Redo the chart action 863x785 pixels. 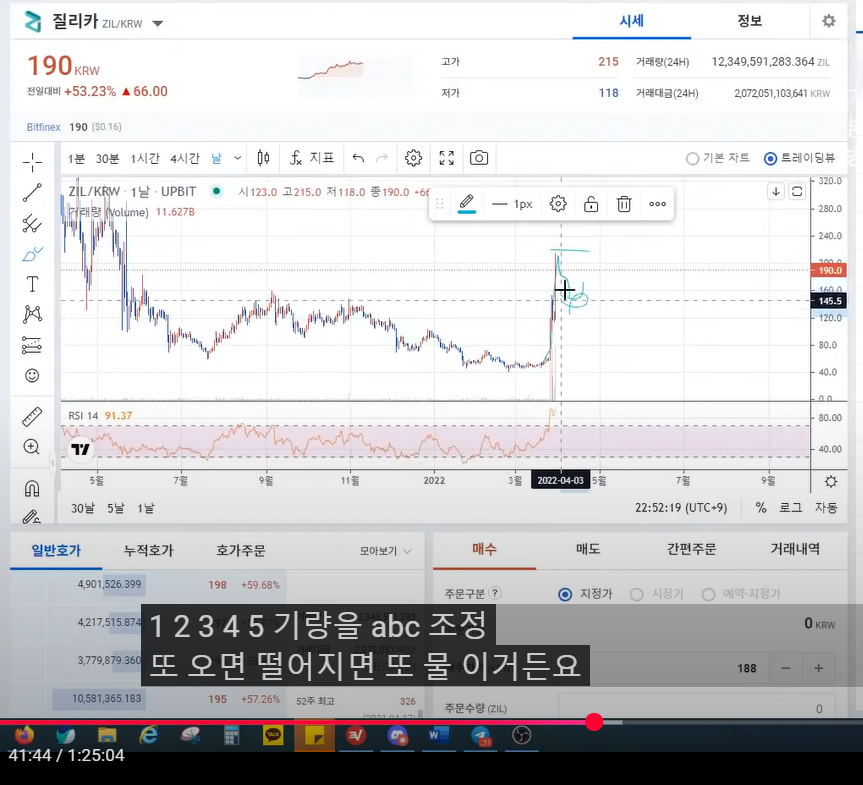[x=381, y=159]
